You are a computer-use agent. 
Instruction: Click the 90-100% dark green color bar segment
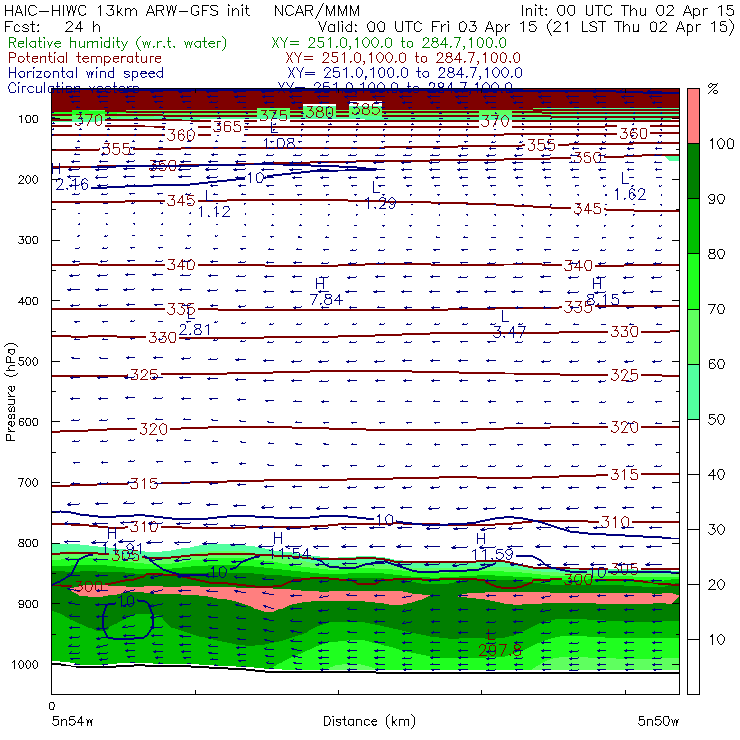(693, 171)
